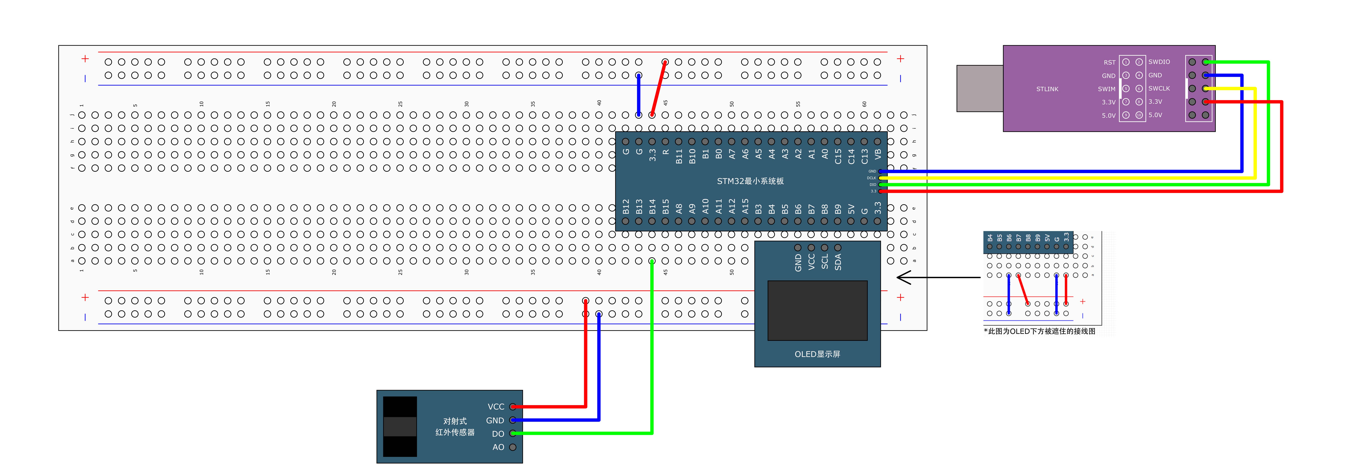Click the SWIM label on STLINK
1350x474 pixels.
tap(1106, 89)
